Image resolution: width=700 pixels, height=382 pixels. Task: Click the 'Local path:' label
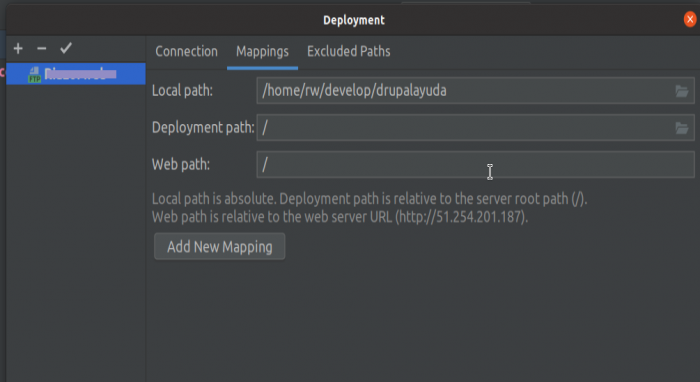[x=182, y=91]
